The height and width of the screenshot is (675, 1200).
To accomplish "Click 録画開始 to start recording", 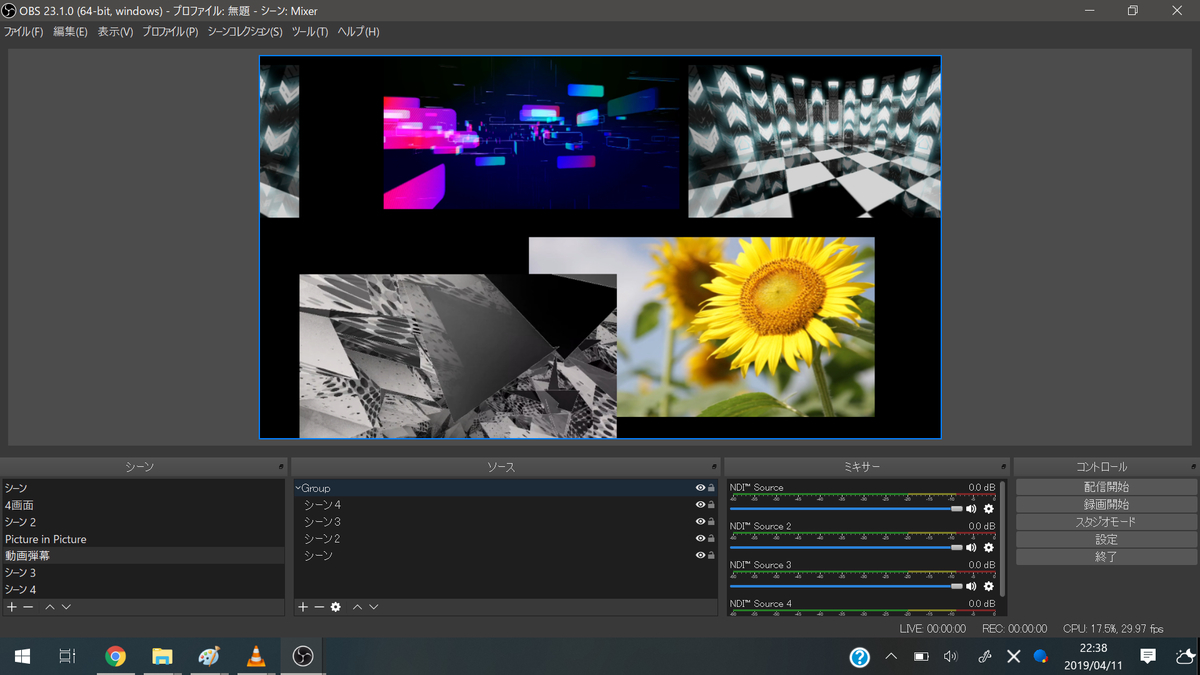I will [x=1106, y=505].
